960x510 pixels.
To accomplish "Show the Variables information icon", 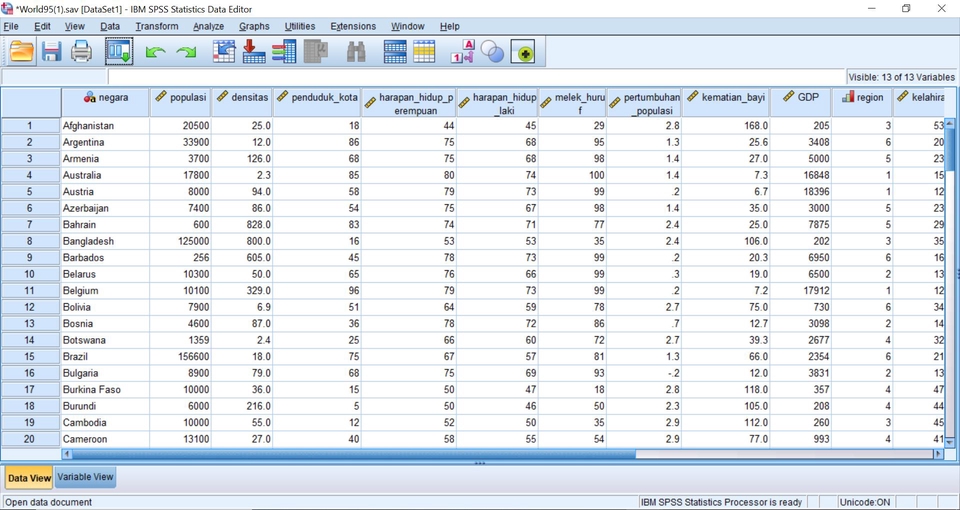I will 284,51.
